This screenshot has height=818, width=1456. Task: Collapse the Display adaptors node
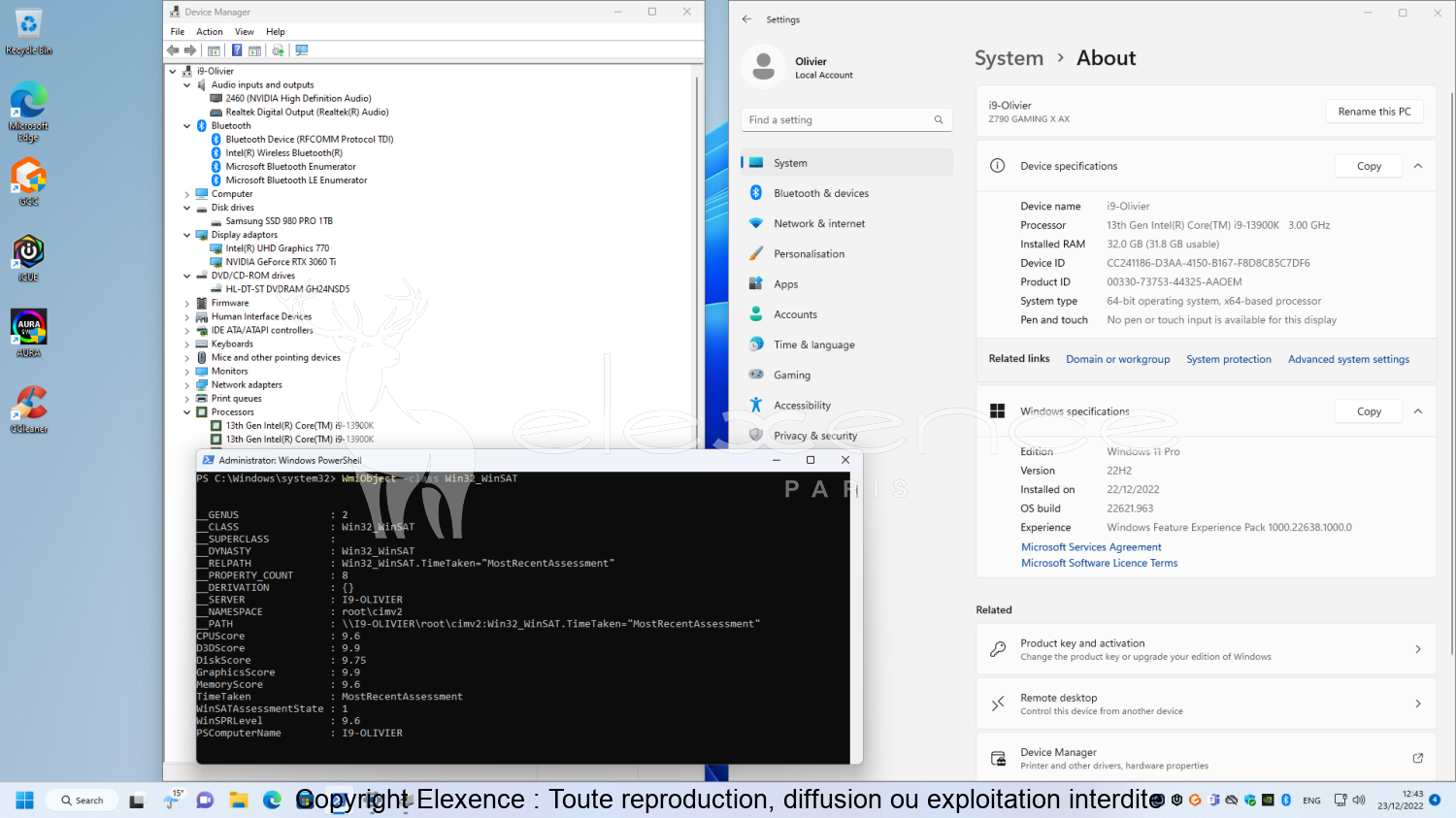coord(187,235)
